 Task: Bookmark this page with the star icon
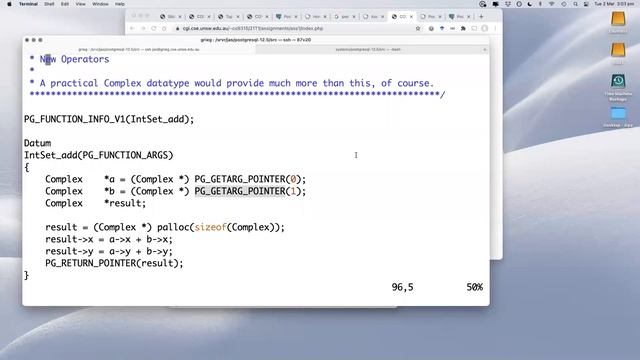point(418,29)
